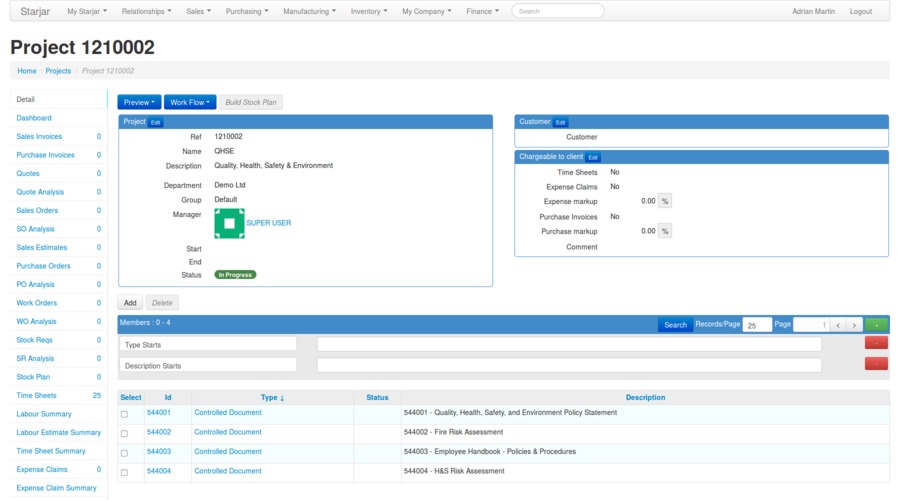Go to the next page arrow
The image size is (900, 500).
pyautogui.click(x=854, y=325)
